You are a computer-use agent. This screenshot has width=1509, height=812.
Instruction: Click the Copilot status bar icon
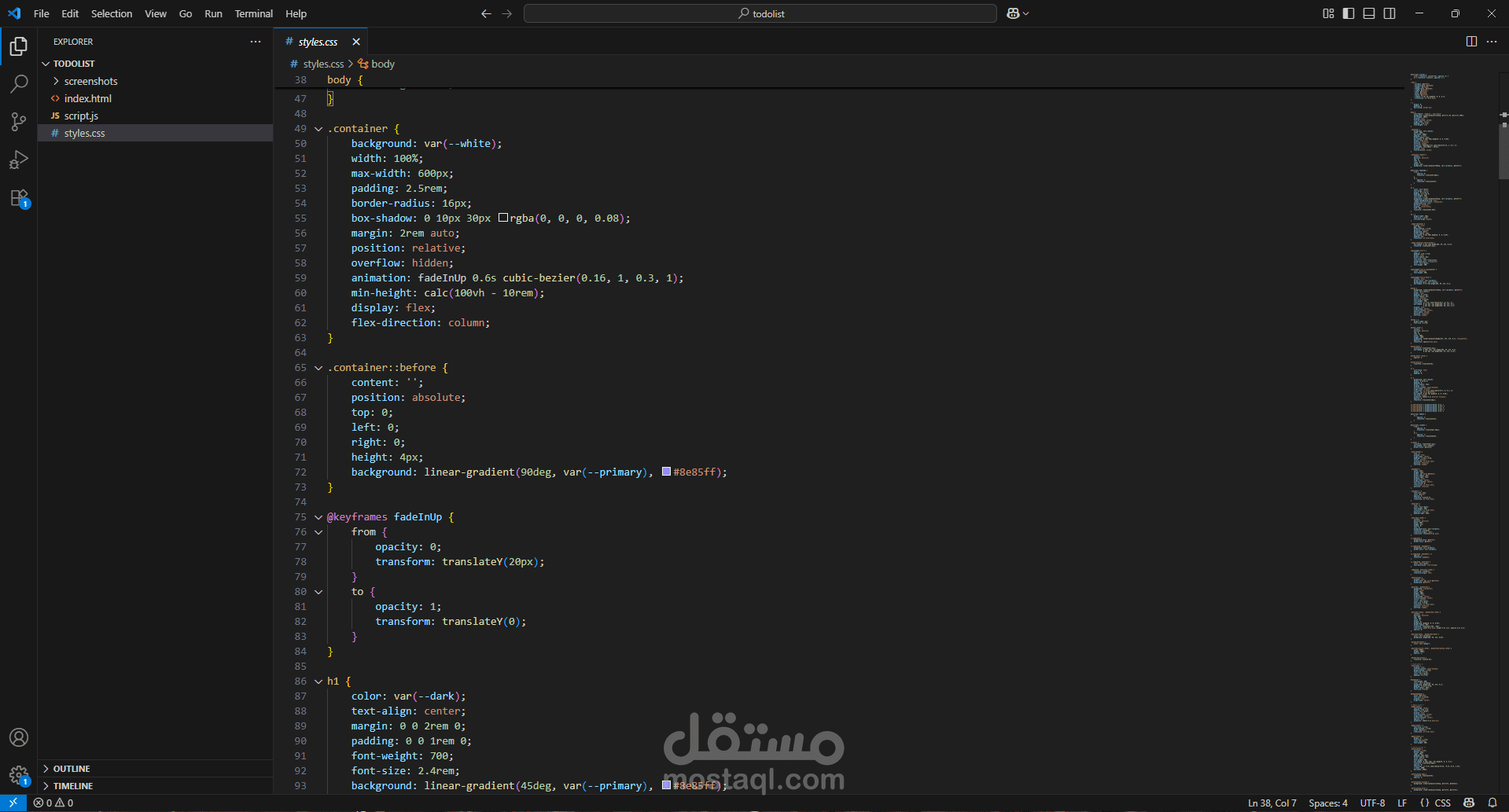point(1469,803)
